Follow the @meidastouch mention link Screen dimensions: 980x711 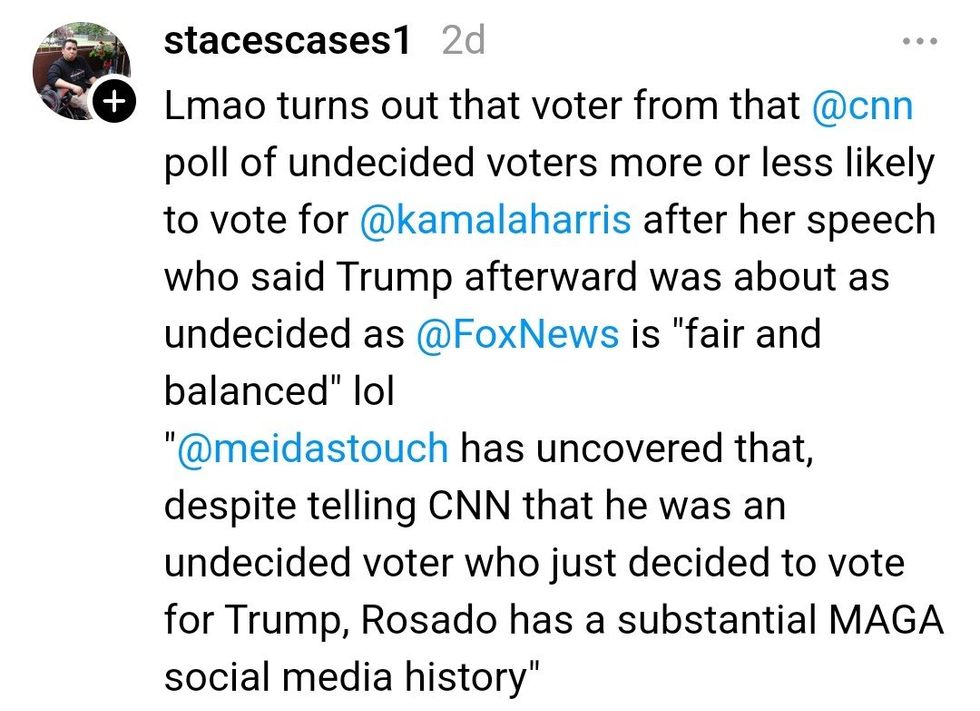(311, 448)
